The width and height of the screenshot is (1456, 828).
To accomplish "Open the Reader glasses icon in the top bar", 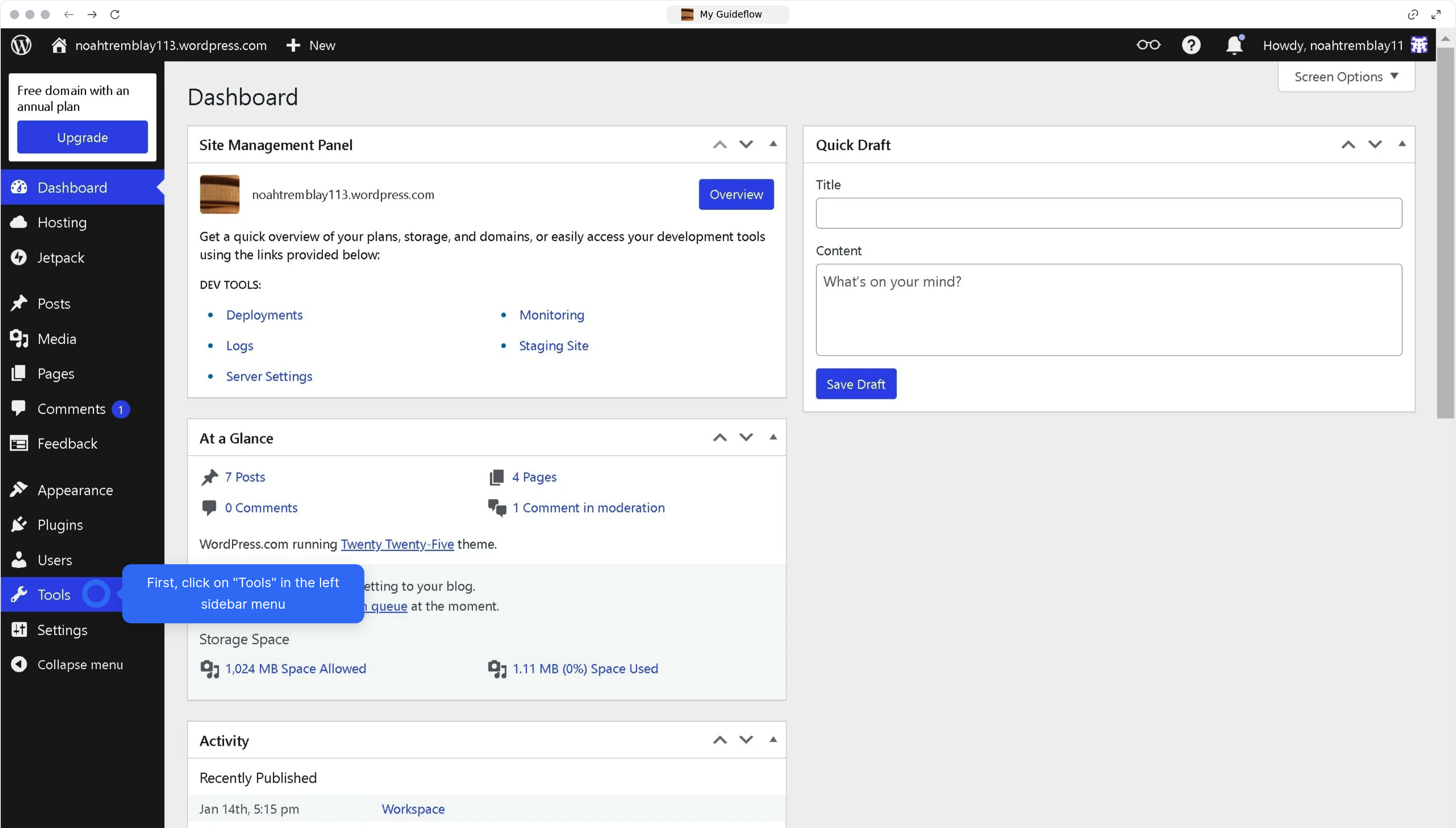I will click(x=1148, y=45).
